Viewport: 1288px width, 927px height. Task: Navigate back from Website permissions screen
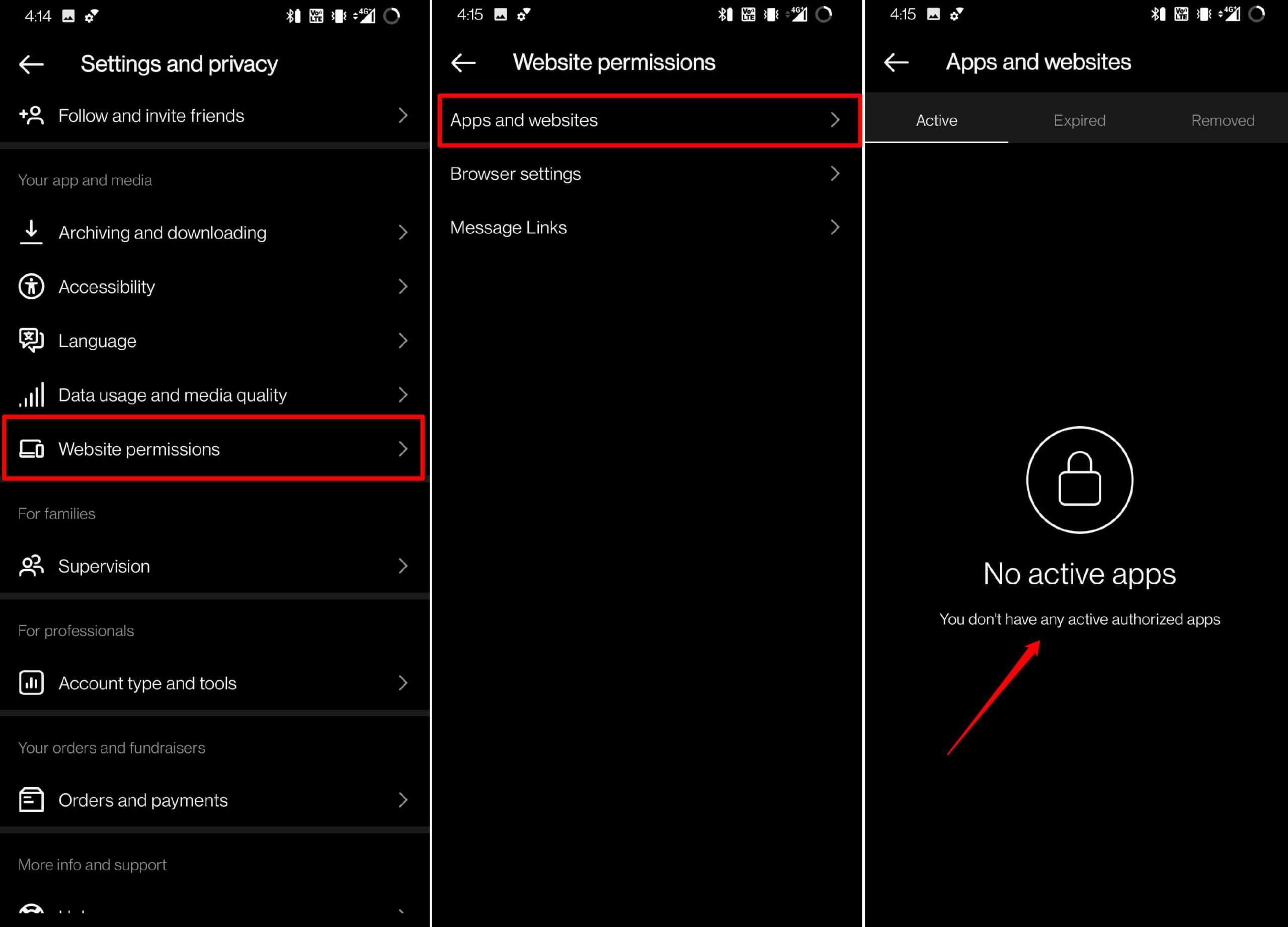(463, 62)
